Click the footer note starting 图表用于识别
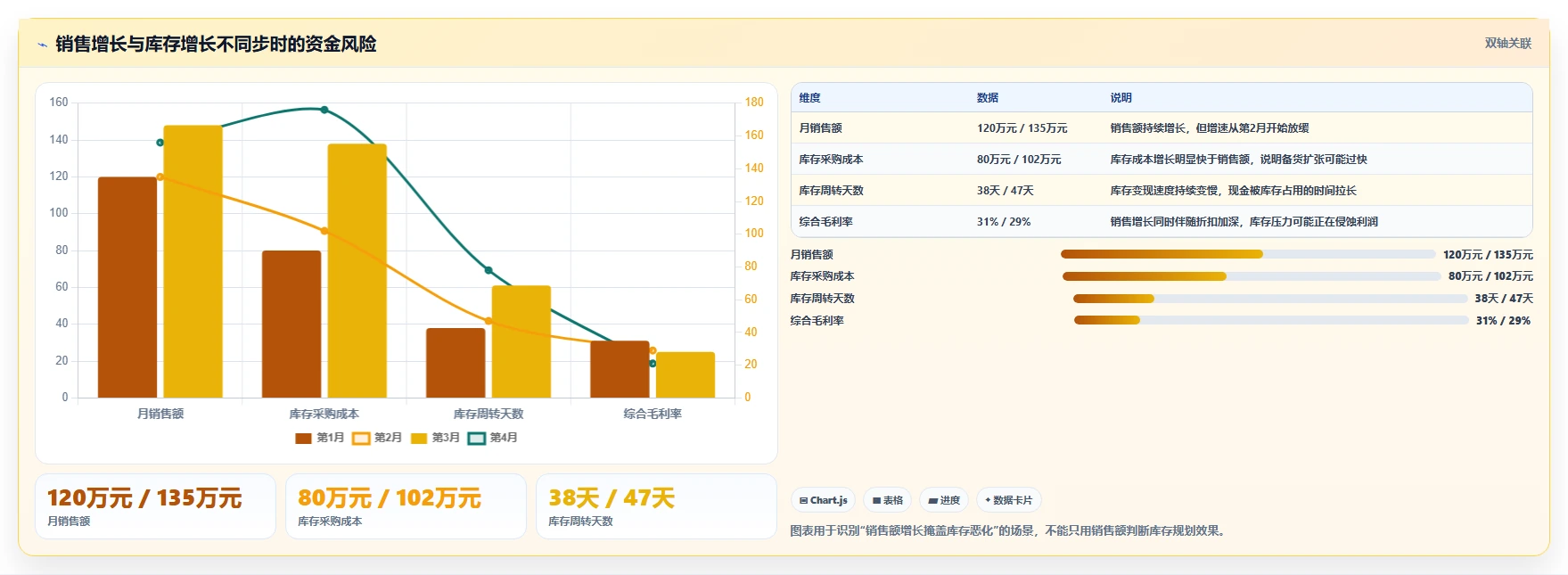This screenshot has height=575, width=1568. pyautogui.click(x=1010, y=530)
